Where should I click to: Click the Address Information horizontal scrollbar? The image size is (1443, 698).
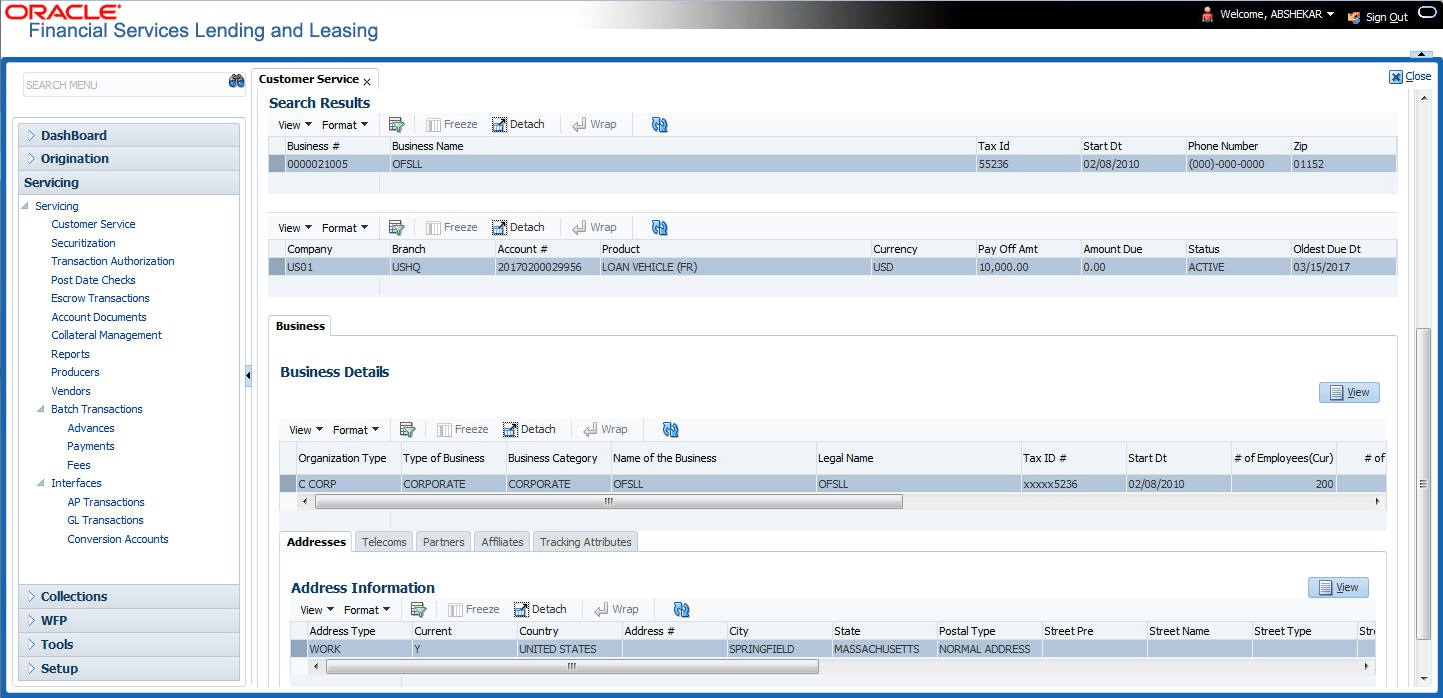[572, 666]
